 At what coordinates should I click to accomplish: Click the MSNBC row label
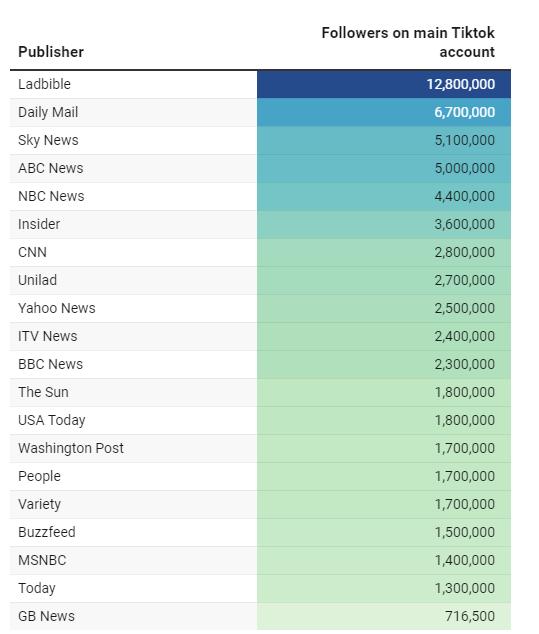coord(42,560)
